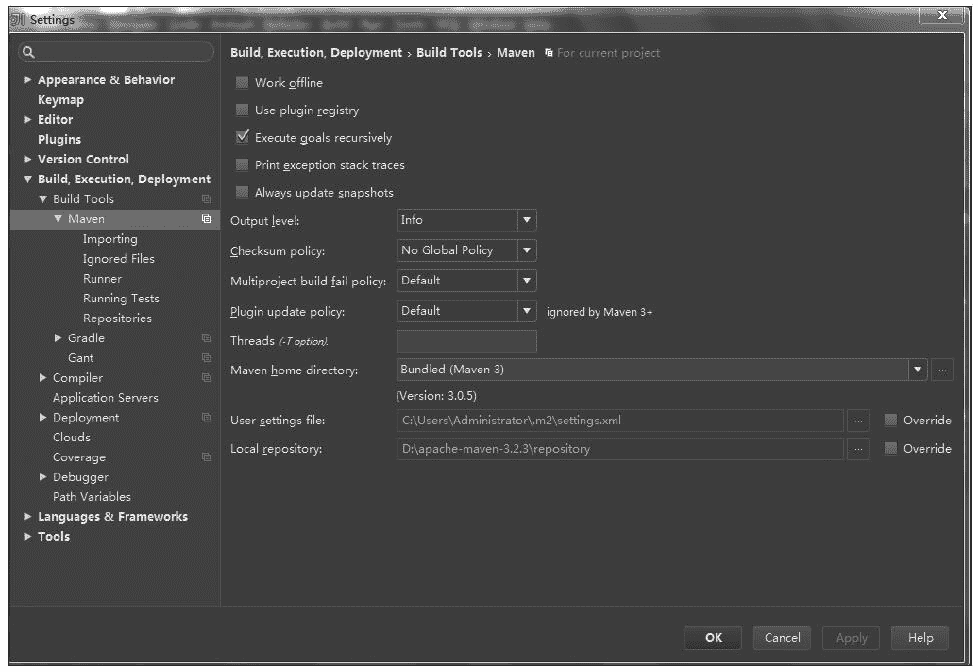Viewport: 978px width, 672px height.
Task: Select Importing under Maven settings
Action: tap(110, 239)
